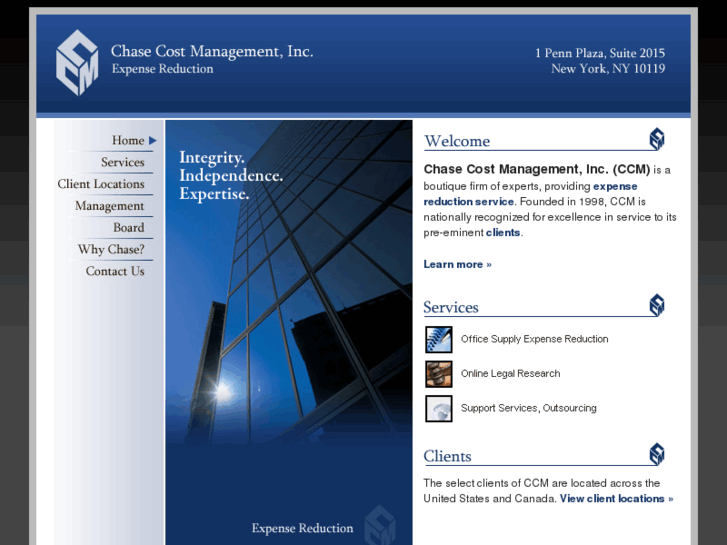Open the Services navigation item

(122, 162)
